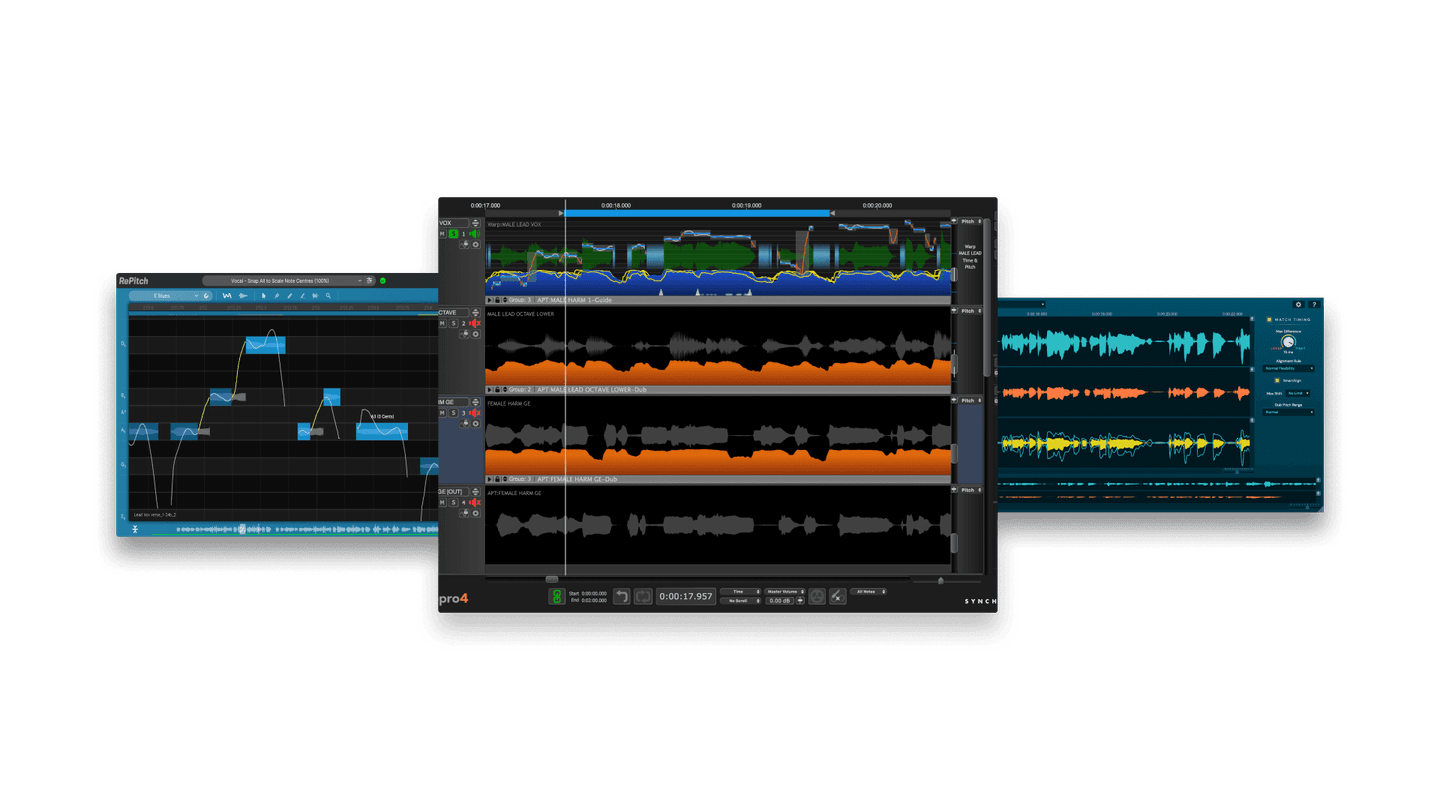1440x810 pixels.
Task: Click the tool-with-x icon in transport bar
Action: [x=838, y=596]
